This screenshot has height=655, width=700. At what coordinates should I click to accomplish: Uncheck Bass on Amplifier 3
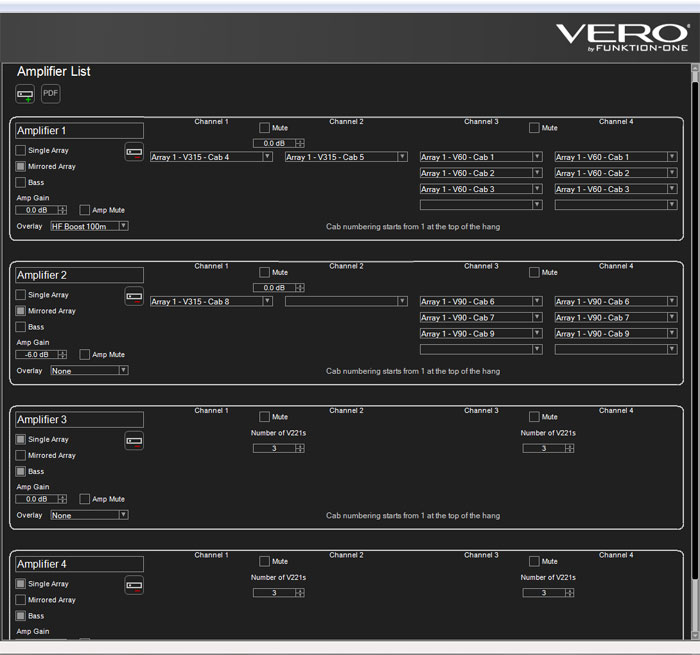pos(21,471)
